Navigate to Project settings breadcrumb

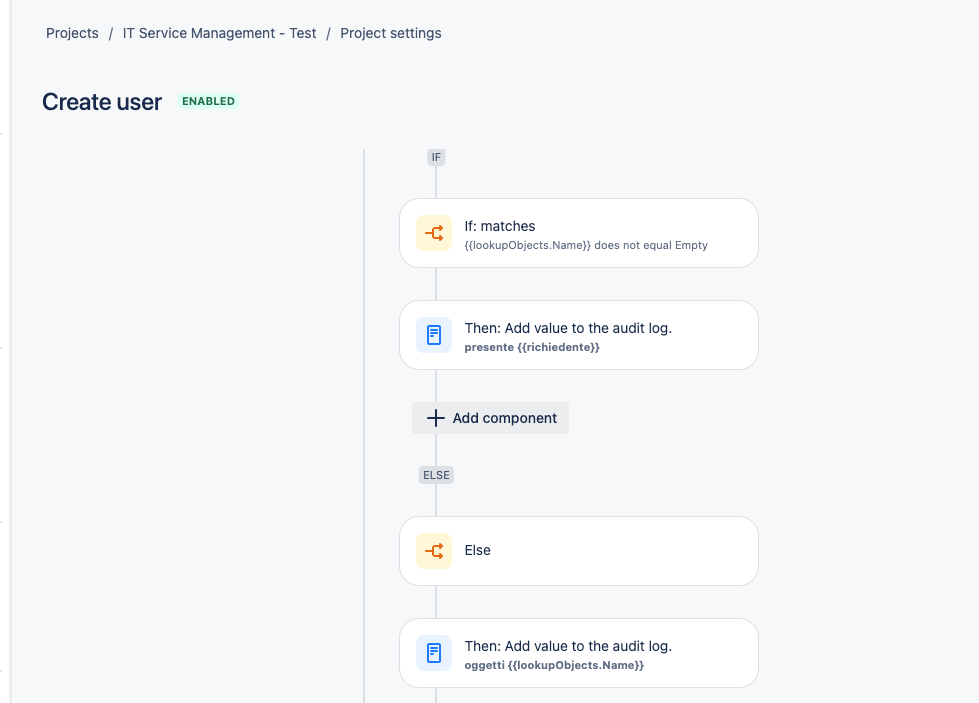pyautogui.click(x=391, y=33)
